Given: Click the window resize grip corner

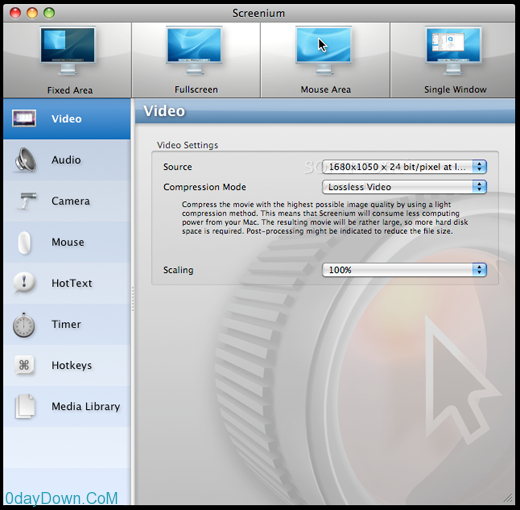Looking at the screenshot, I should click(x=508, y=498).
